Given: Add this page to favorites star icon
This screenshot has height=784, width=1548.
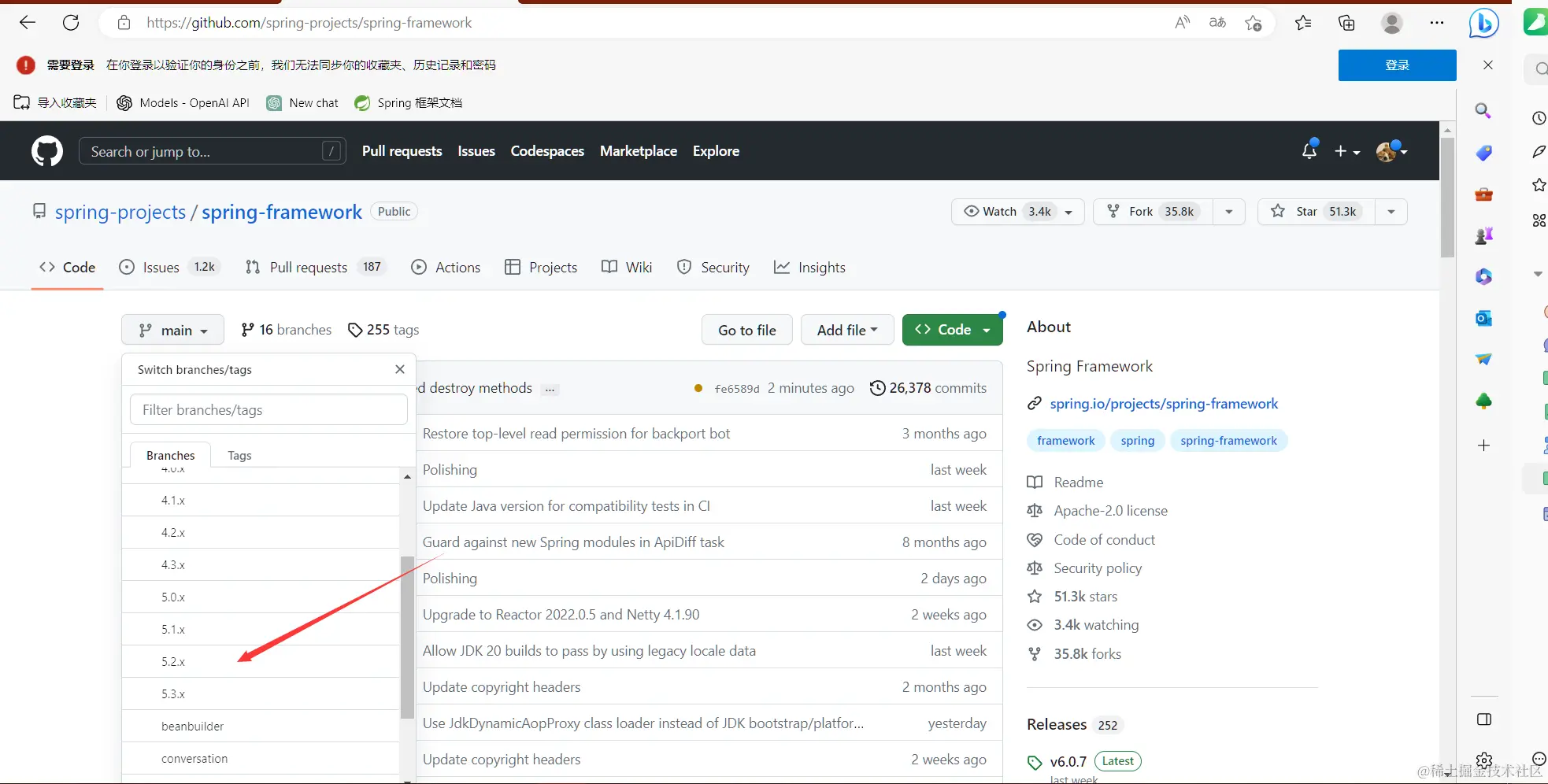Looking at the screenshot, I should coord(1254,23).
